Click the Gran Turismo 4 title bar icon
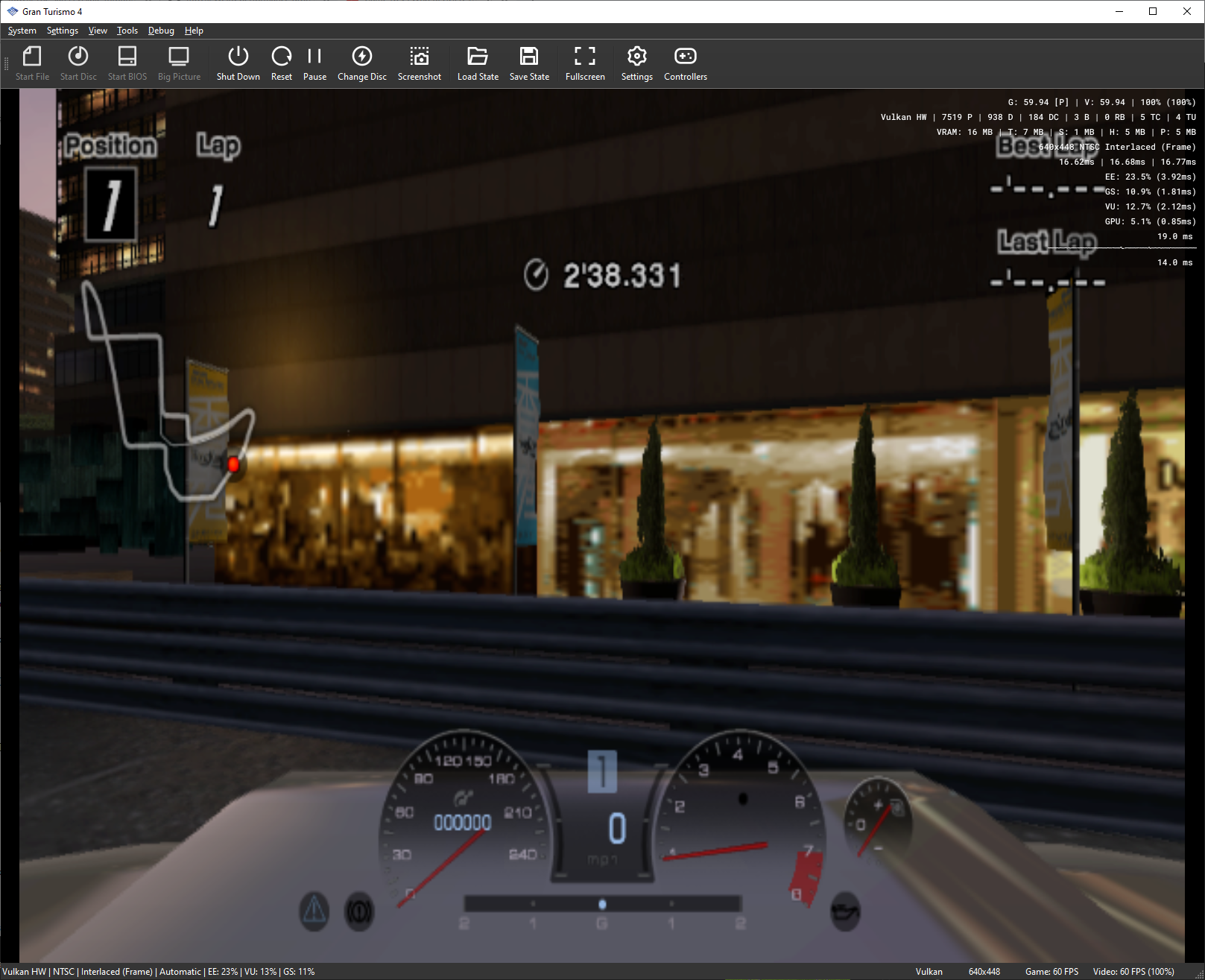This screenshot has height=980, width=1205. point(12,11)
